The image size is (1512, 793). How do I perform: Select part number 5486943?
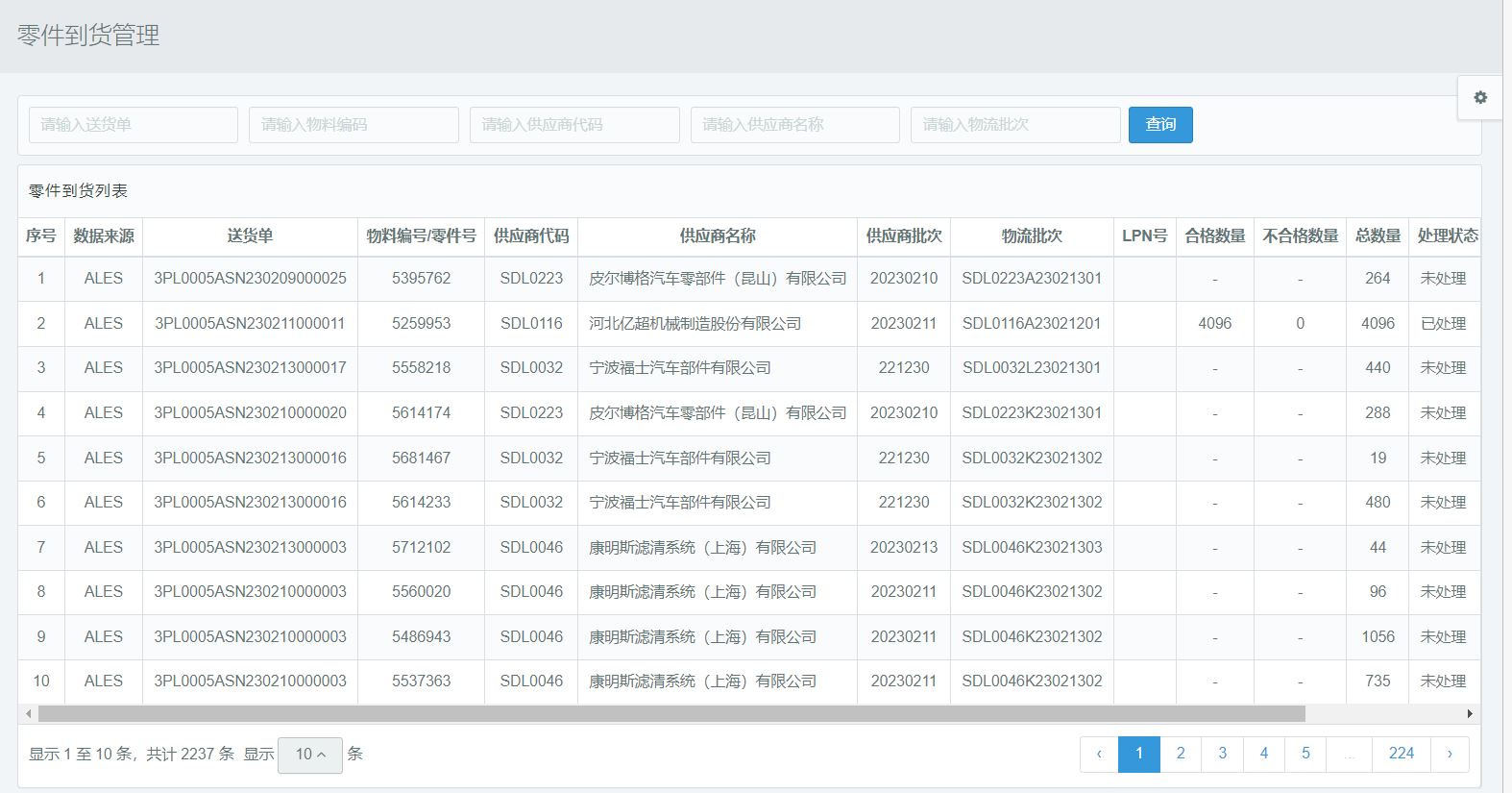(421, 637)
